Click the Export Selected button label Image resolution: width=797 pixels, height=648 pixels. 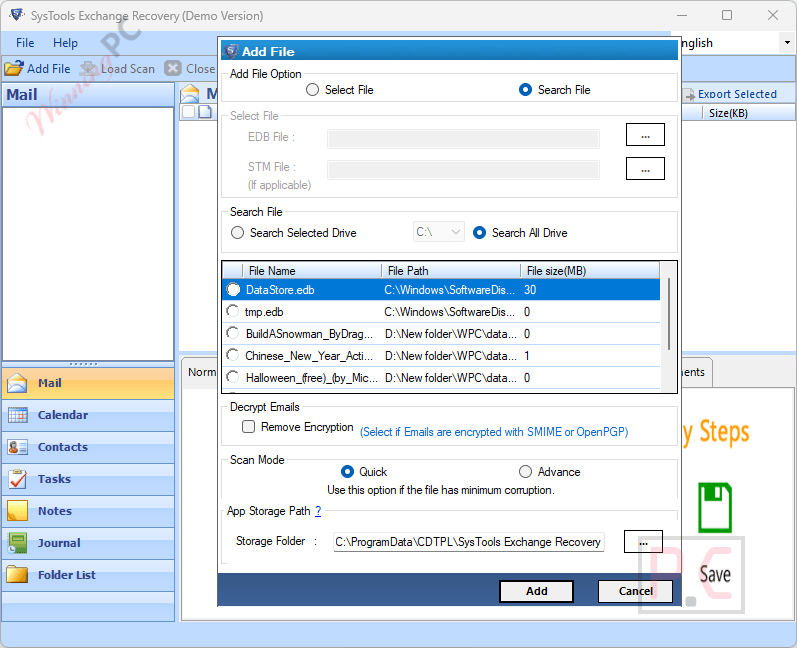(x=737, y=94)
